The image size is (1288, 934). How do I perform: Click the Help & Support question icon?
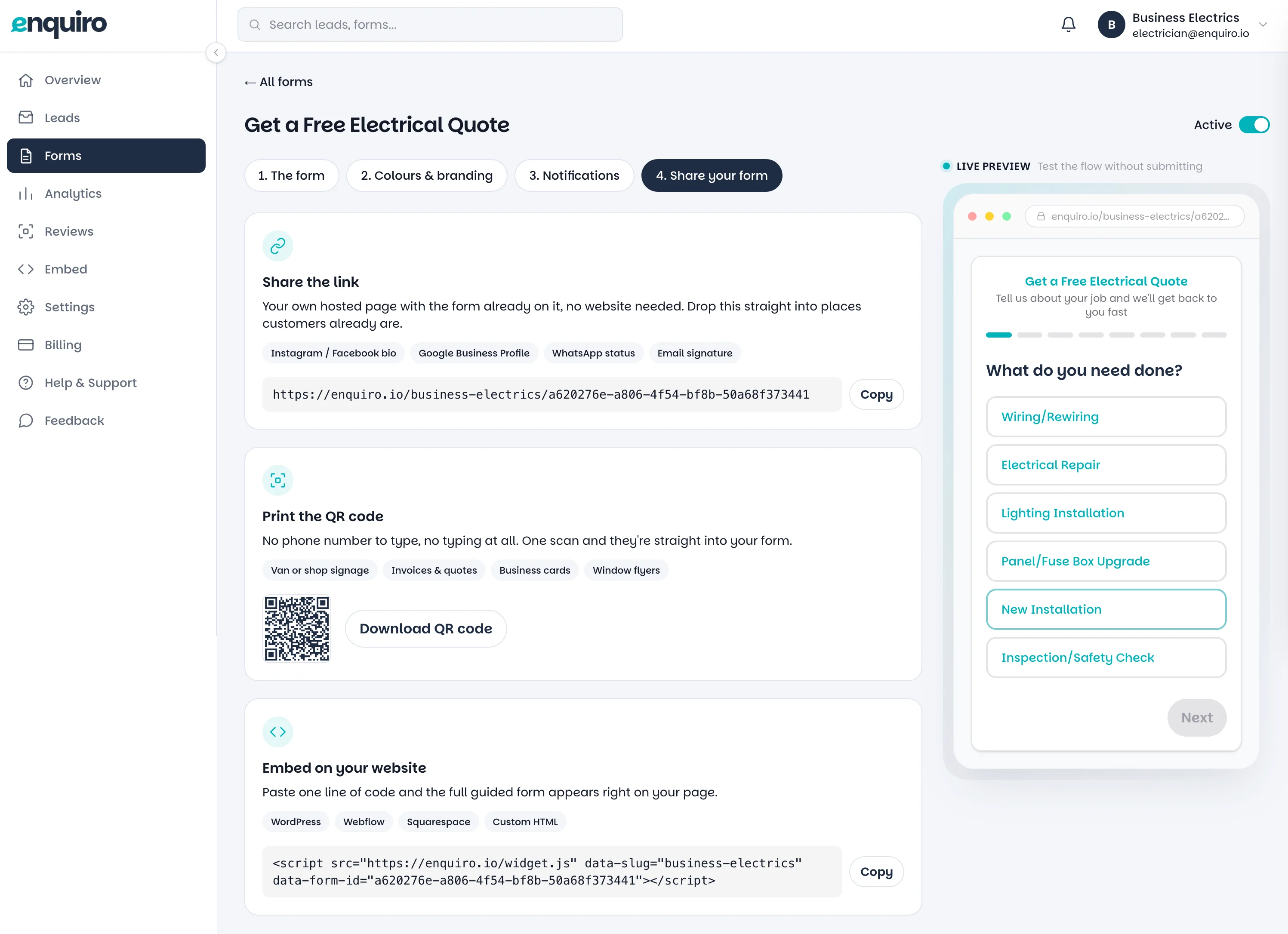[25, 383]
